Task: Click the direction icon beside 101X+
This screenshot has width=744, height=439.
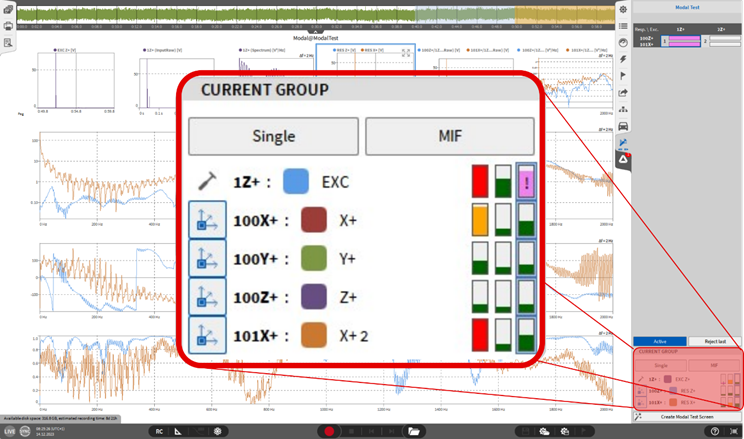Action: [207, 334]
